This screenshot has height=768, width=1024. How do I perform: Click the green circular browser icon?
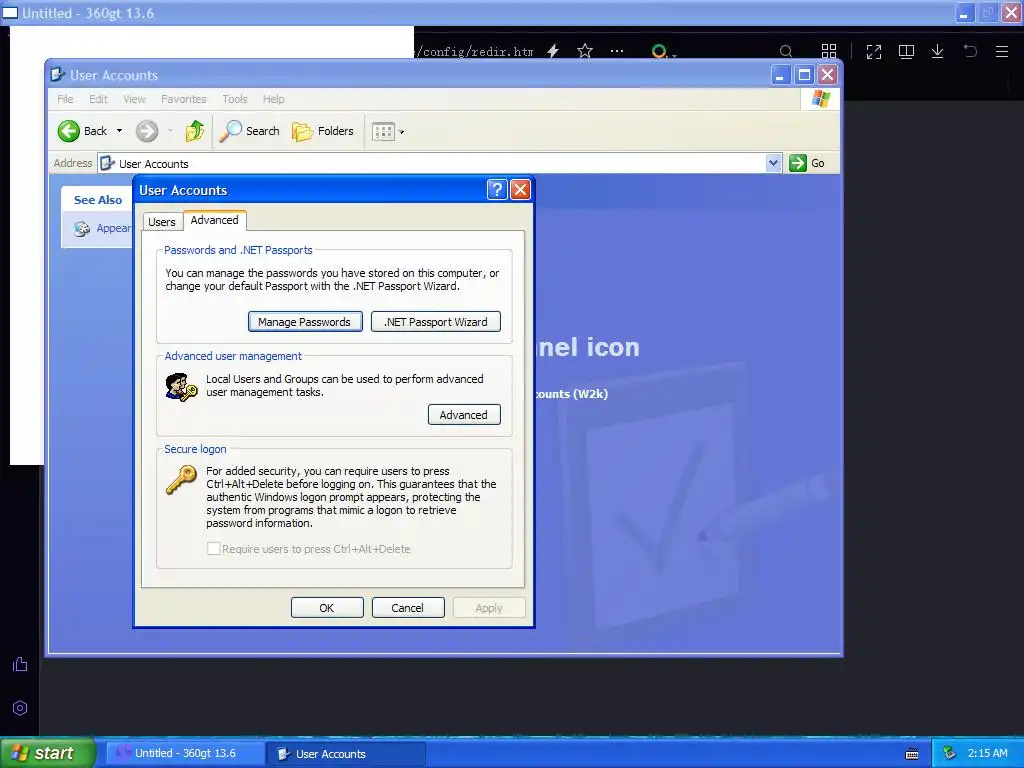point(660,51)
